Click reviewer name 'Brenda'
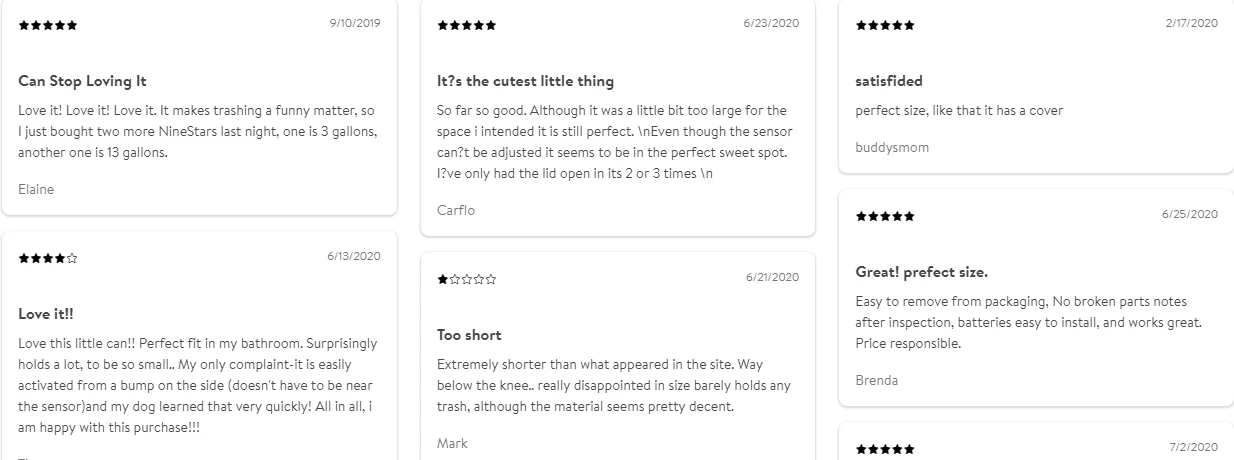Viewport: 1234px width, 460px height. click(x=877, y=380)
